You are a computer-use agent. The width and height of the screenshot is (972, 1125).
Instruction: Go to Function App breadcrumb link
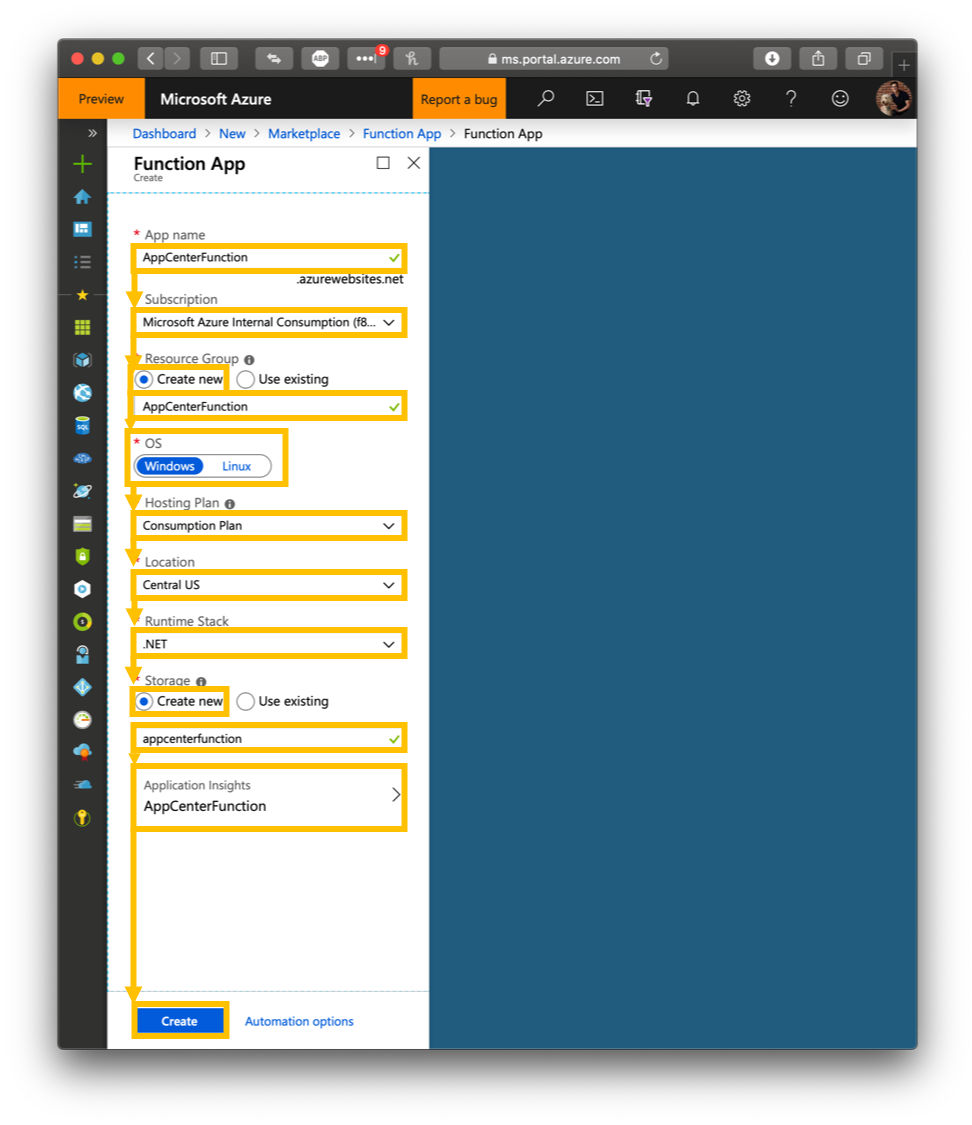[402, 133]
